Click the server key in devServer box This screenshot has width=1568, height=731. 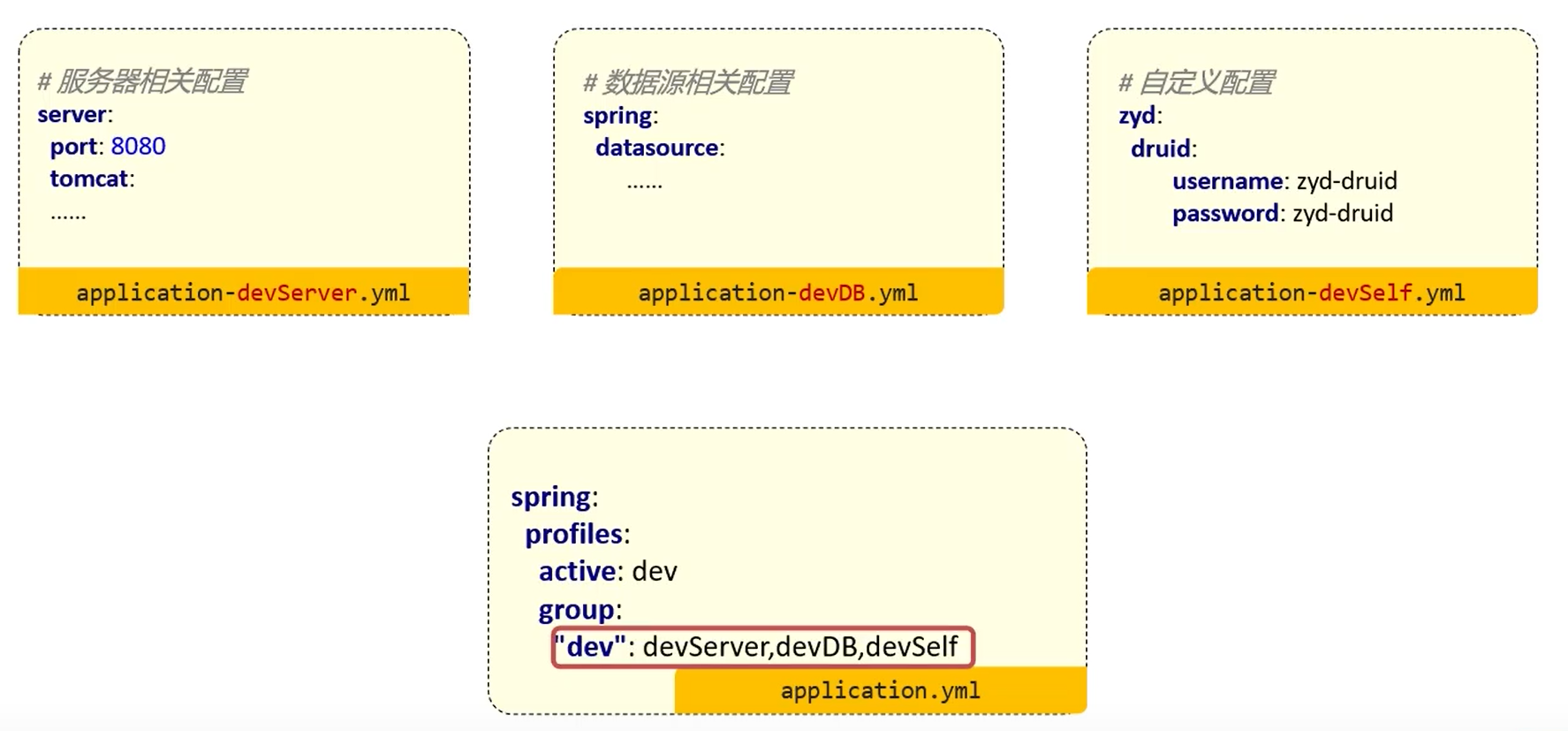point(72,115)
